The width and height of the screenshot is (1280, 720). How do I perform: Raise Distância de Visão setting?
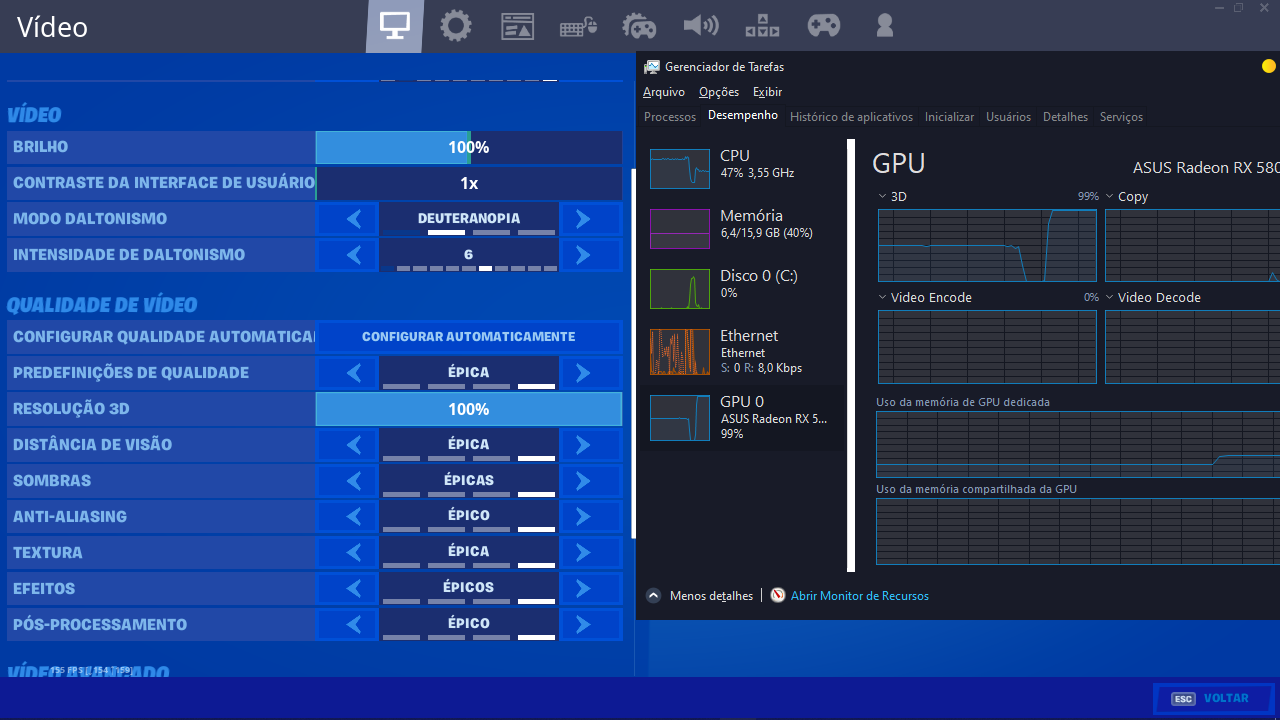(x=590, y=445)
